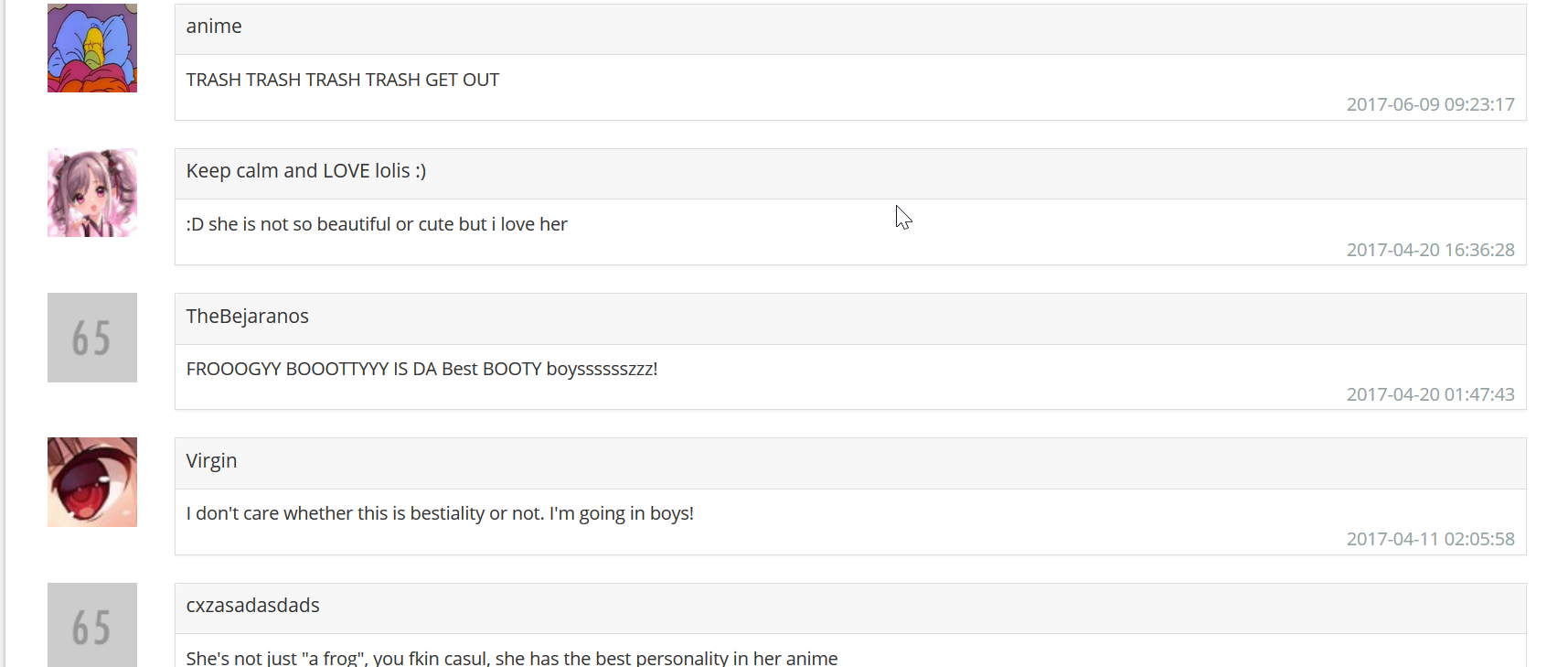Click username Keep calm and LOVE lolis :)
Viewport: 1568px width, 667px height.
[x=306, y=171]
